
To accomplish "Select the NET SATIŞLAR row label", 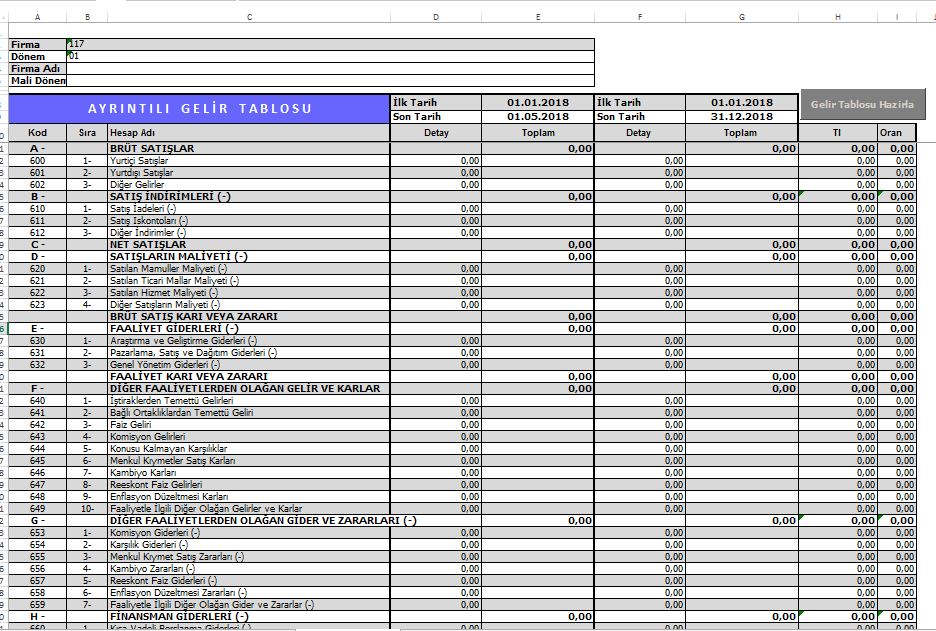I will 148,244.
